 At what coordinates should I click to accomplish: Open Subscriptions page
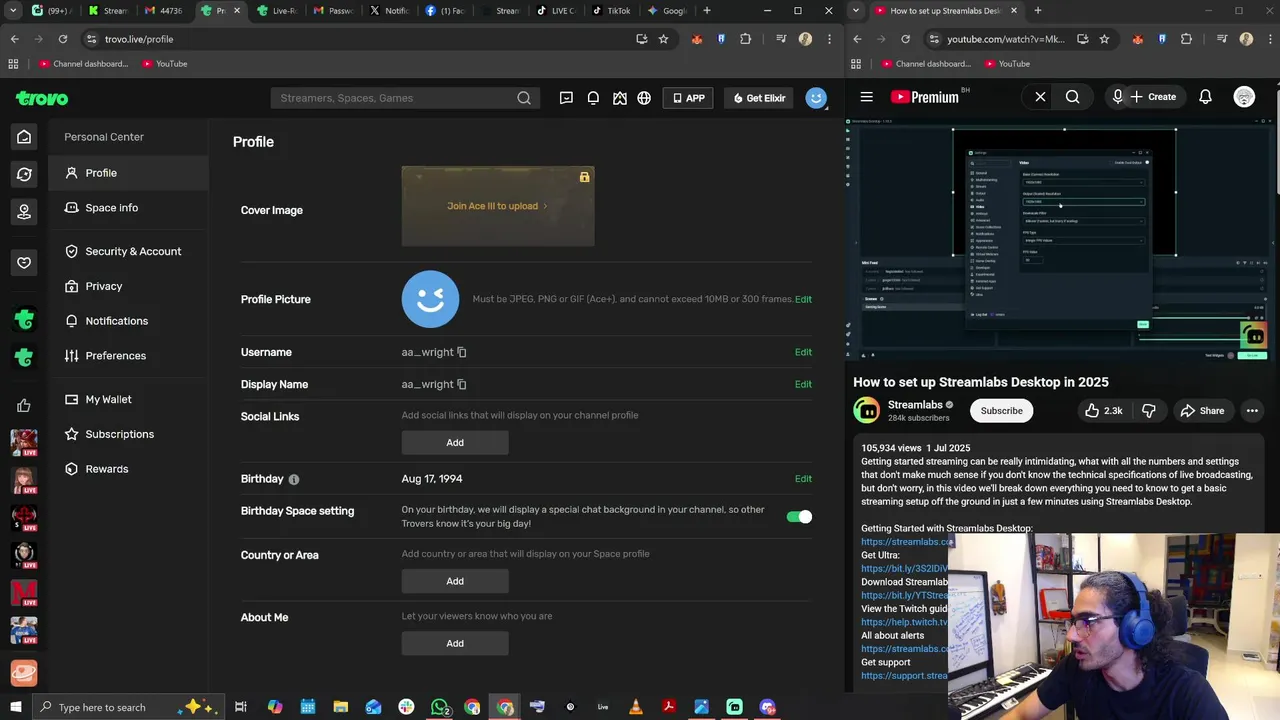point(128,434)
